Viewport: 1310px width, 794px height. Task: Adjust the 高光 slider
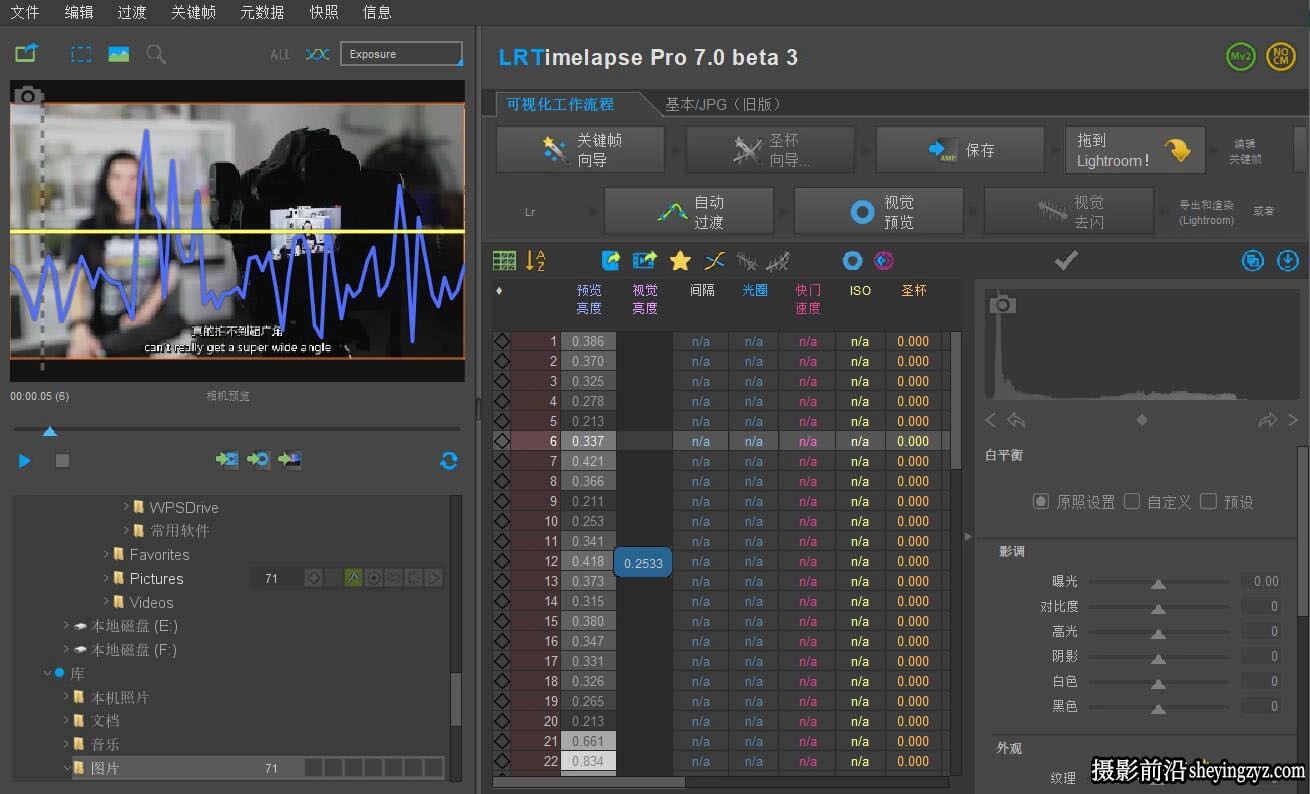(x=1158, y=632)
